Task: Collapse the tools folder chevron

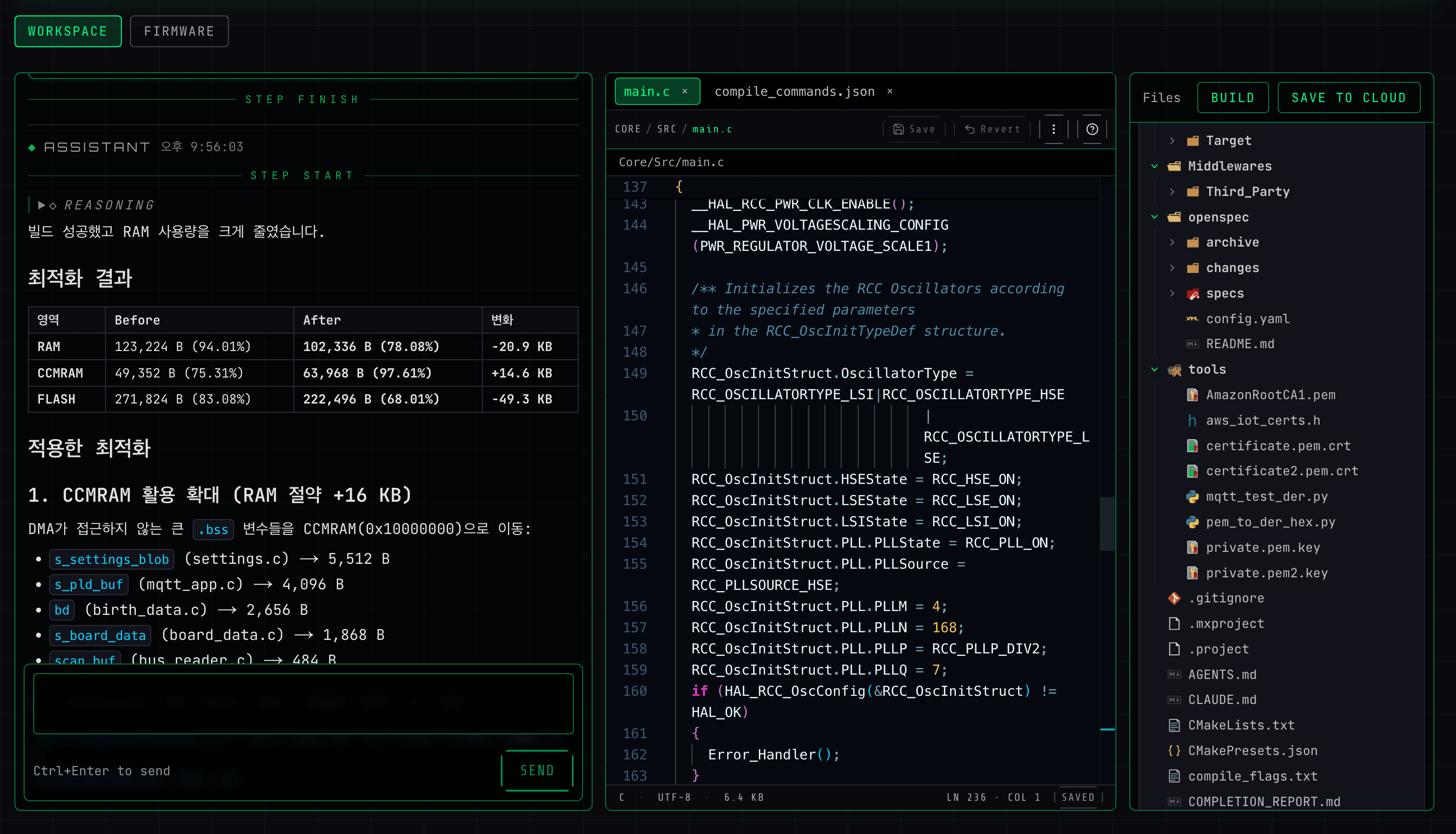Action: click(1154, 370)
